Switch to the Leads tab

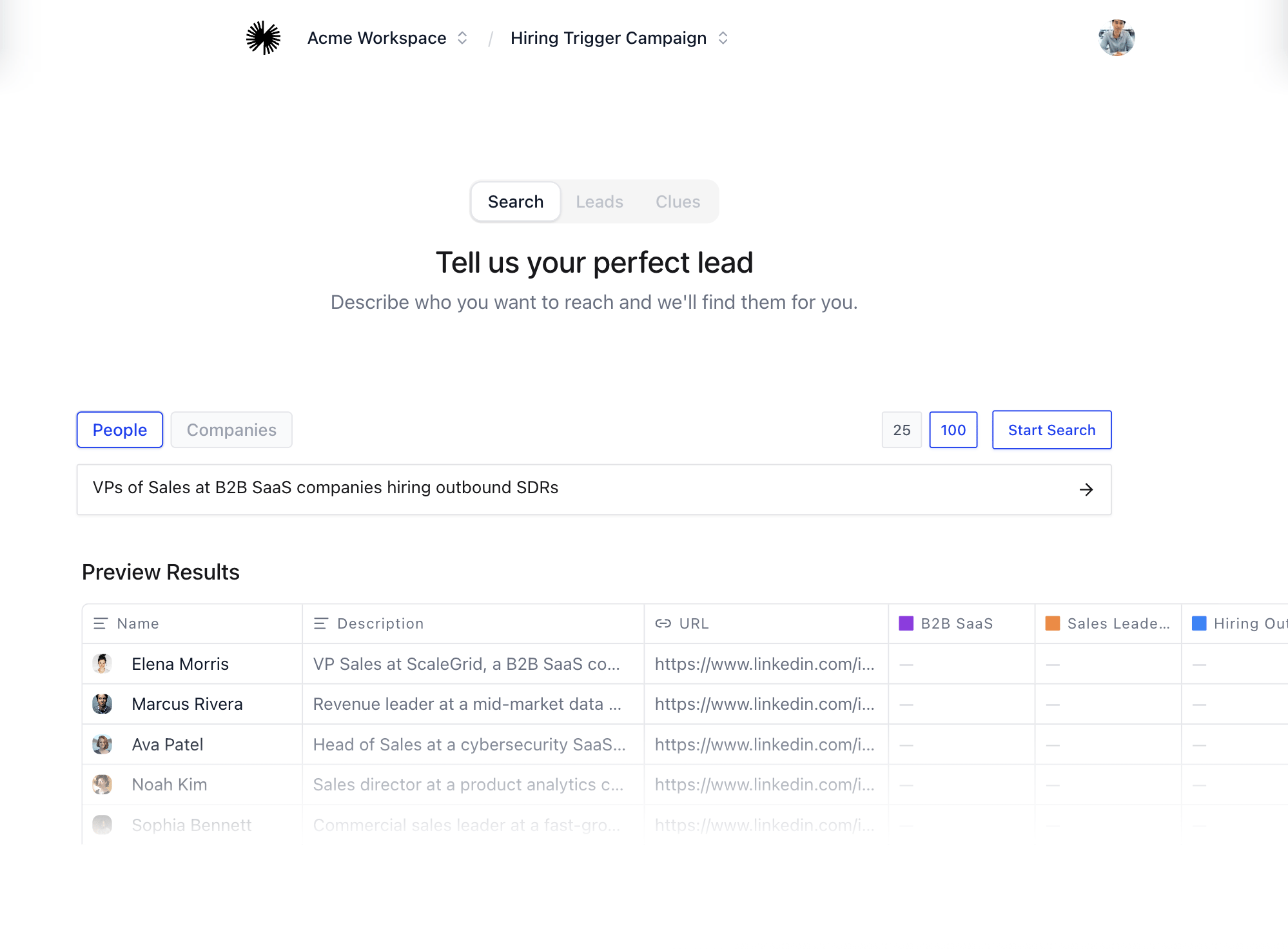(600, 202)
